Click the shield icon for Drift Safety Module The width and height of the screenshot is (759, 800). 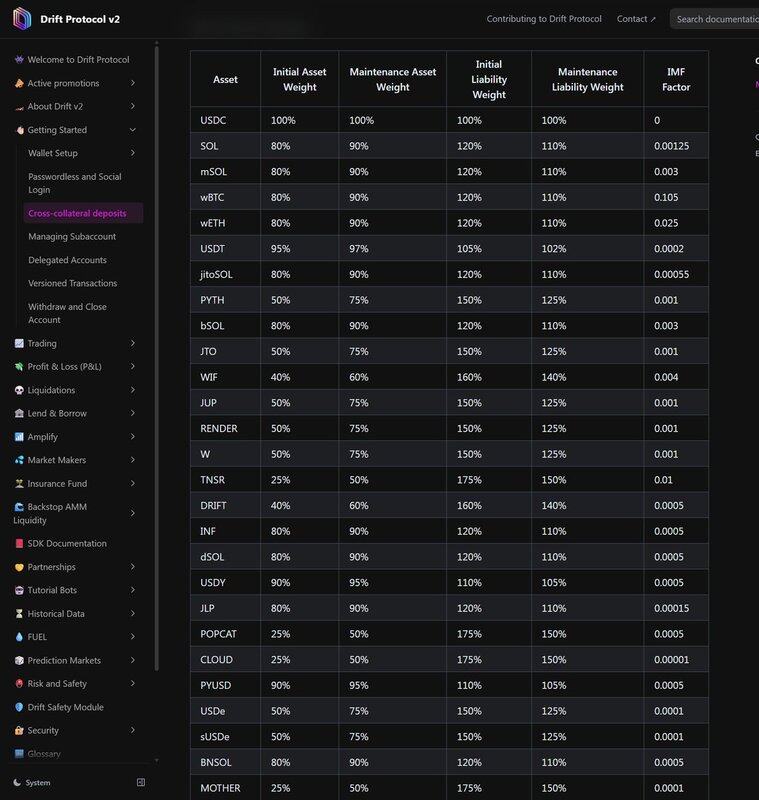tap(19, 708)
